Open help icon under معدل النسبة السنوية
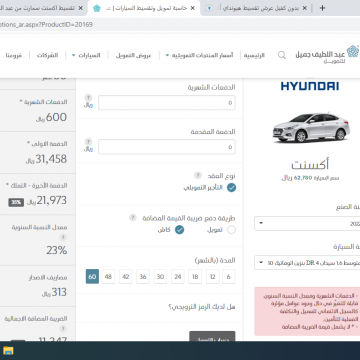This screenshot has height=360, width=360. click(63, 237)
